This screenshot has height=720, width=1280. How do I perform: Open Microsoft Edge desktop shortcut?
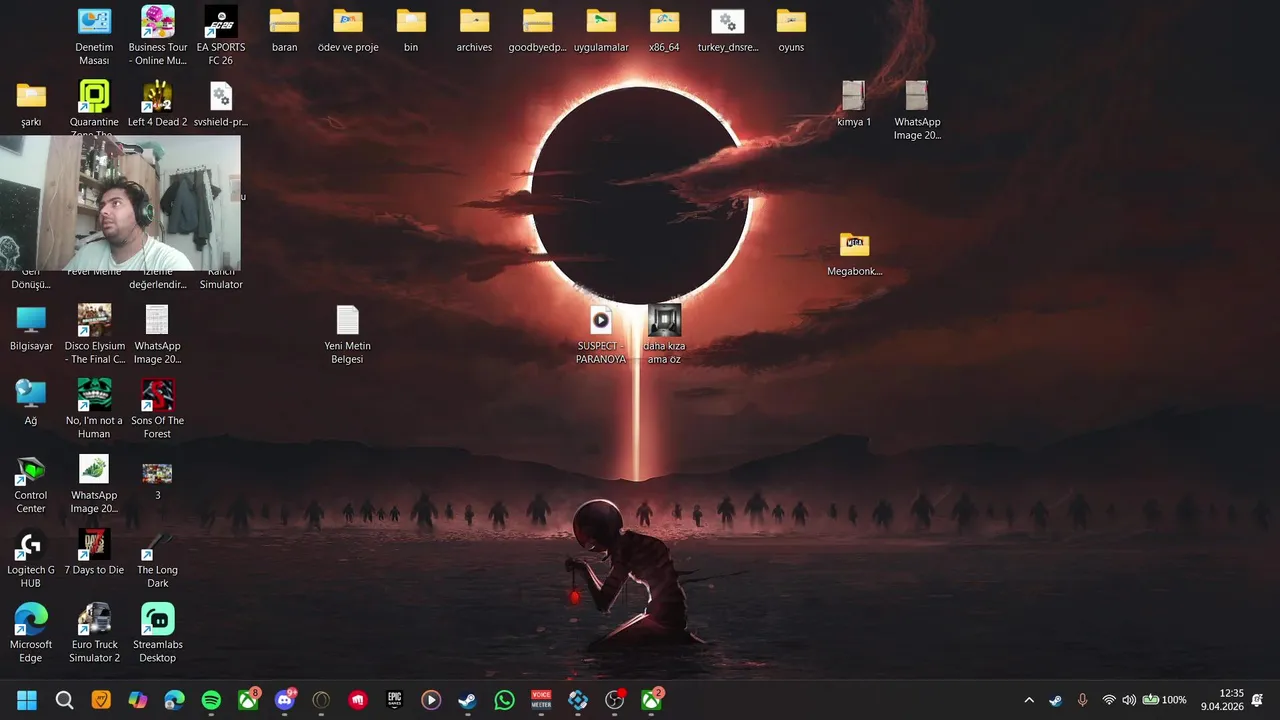click(31, 633)
